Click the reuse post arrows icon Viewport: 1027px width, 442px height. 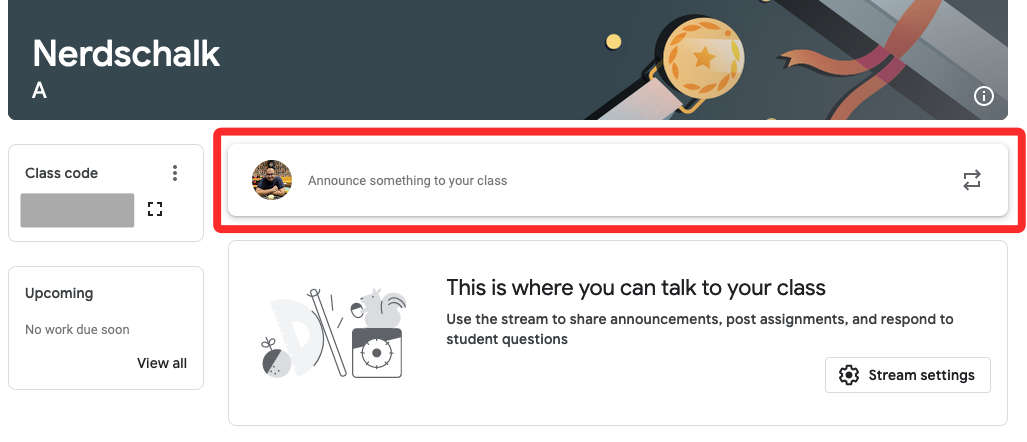click(x=972, y=180)
